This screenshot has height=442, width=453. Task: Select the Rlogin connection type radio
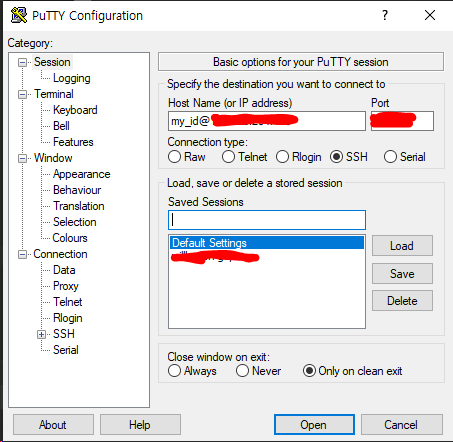pyautogui.click(x=282, y=157)
